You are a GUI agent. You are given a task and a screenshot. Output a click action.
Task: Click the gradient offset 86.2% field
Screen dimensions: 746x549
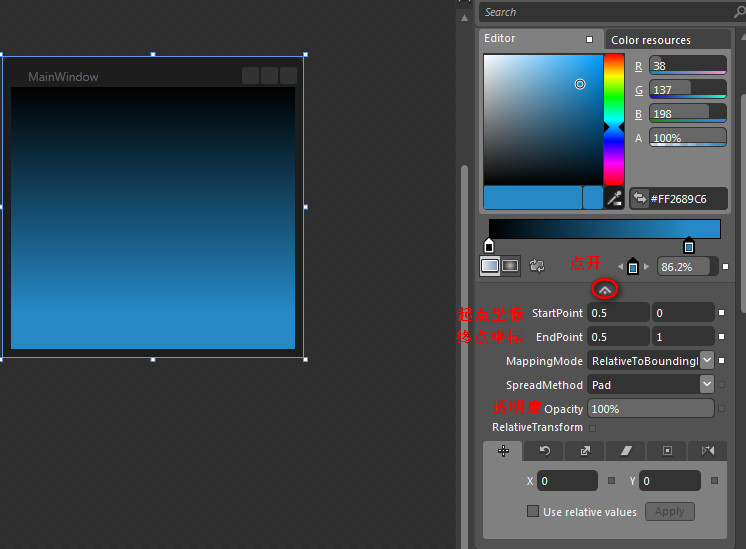(x=687, y=266)
